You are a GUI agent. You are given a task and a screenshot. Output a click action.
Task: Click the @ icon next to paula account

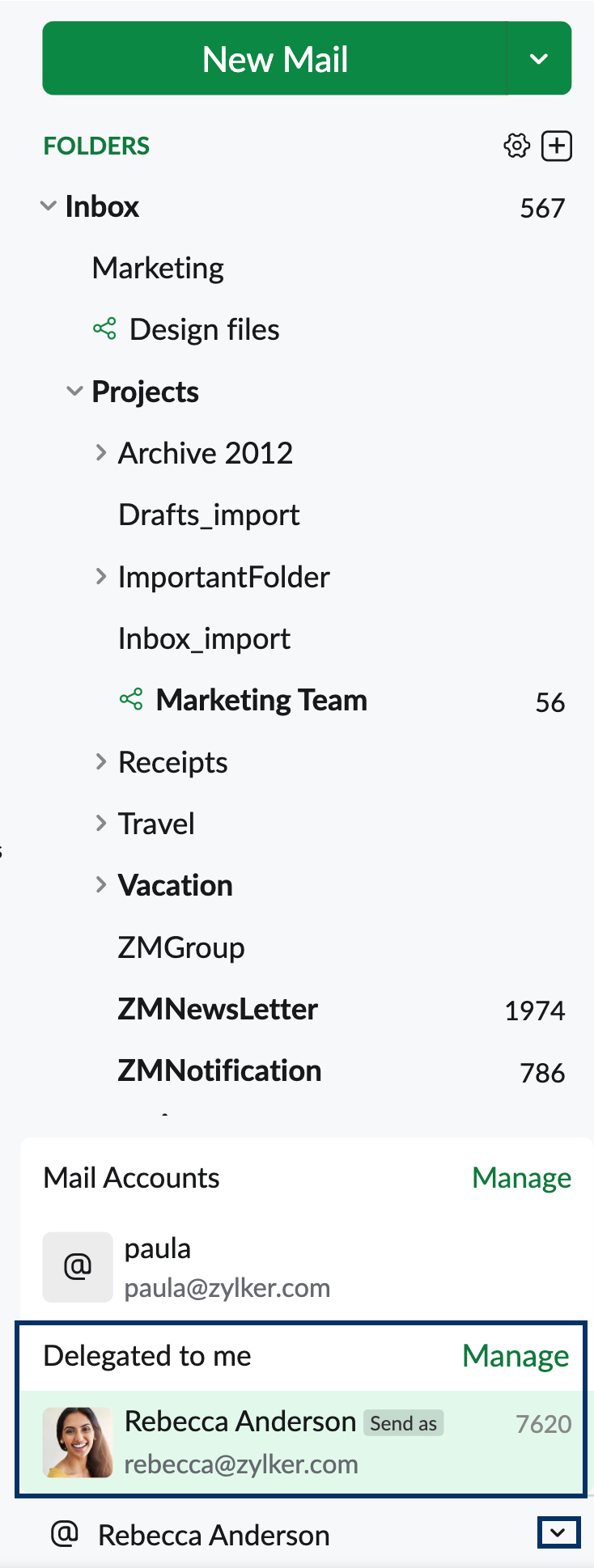pyautogui.click(x=78, y=1266)
